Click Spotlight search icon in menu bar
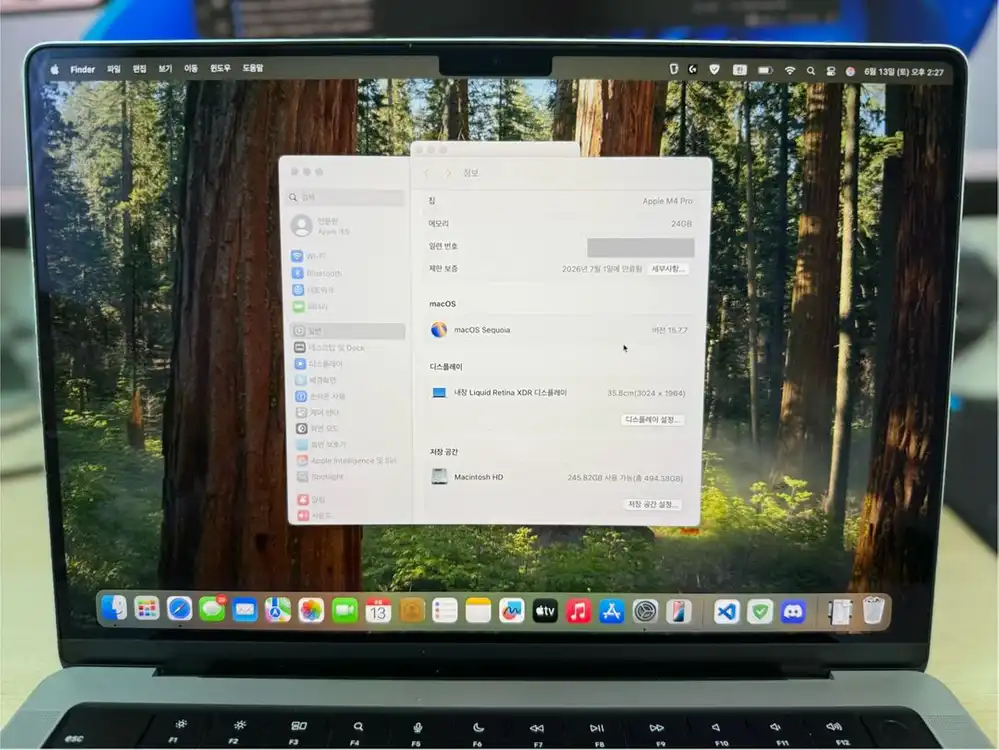 point(811,71)
